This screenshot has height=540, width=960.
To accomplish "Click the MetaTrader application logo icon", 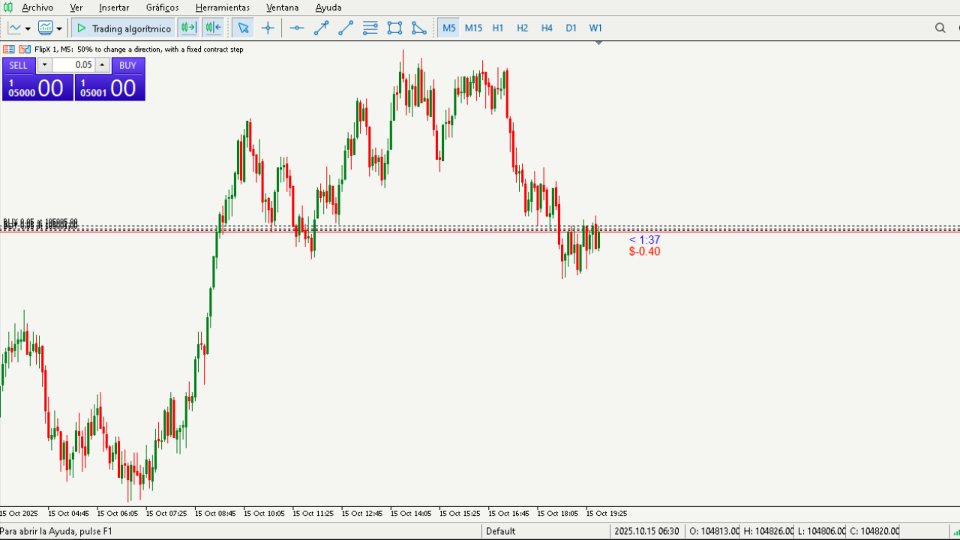I will [x=8, y=7].
